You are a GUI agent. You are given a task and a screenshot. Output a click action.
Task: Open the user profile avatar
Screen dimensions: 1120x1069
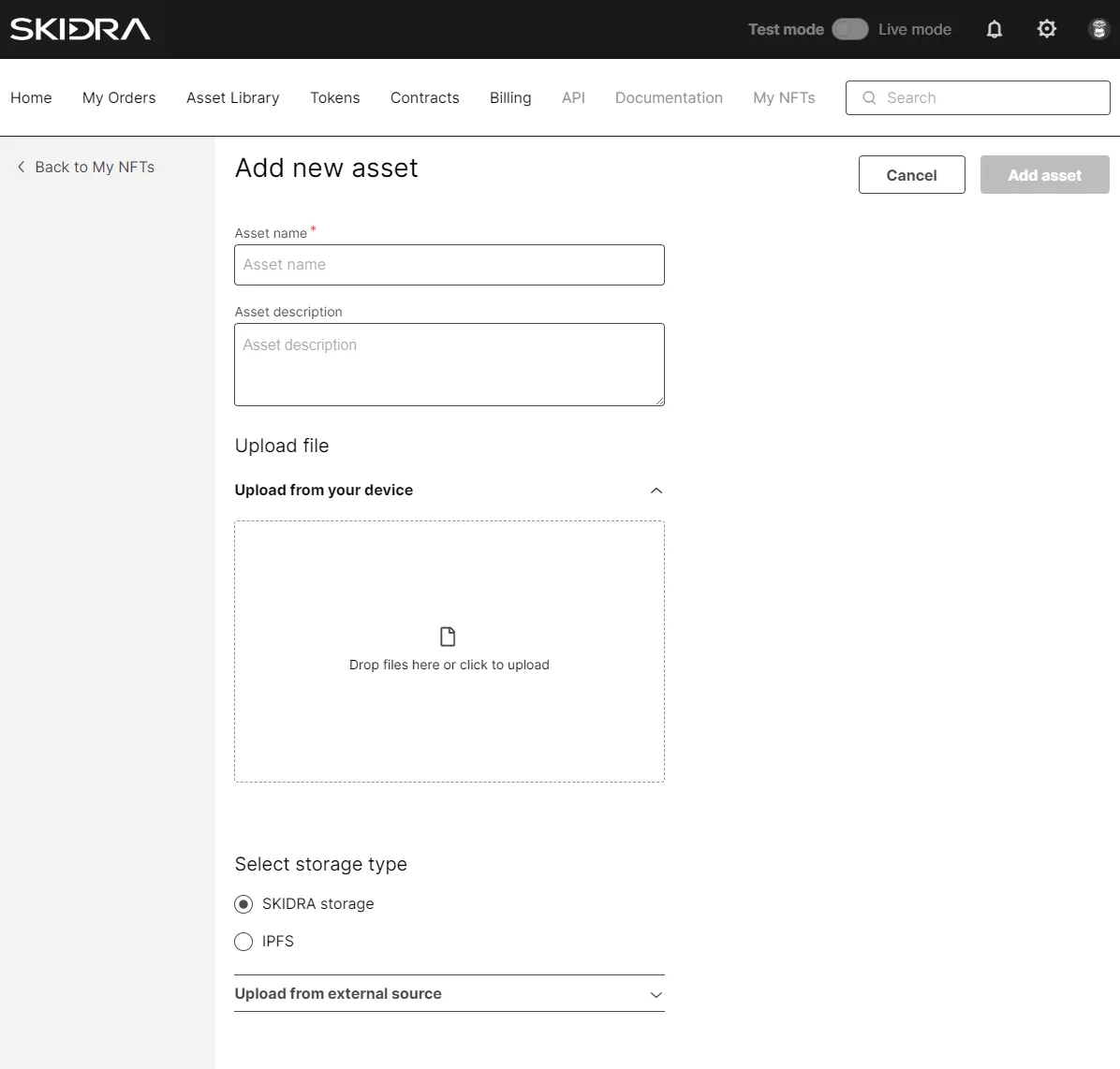[1098, 29]
